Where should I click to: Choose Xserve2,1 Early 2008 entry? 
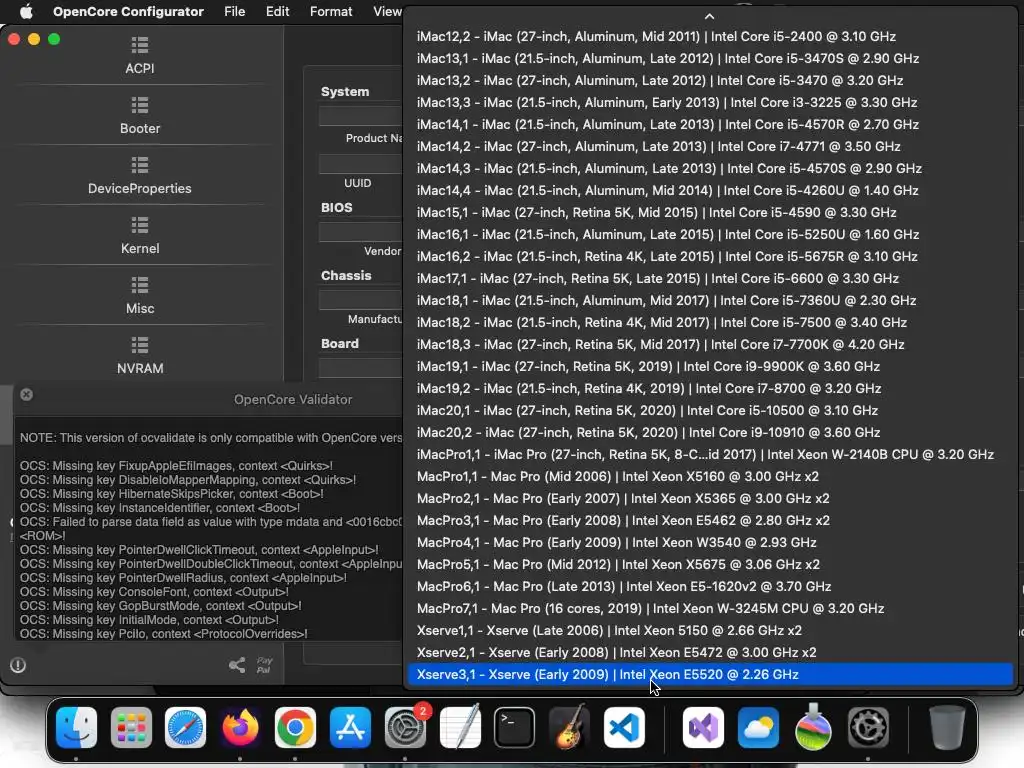point(710,652)
